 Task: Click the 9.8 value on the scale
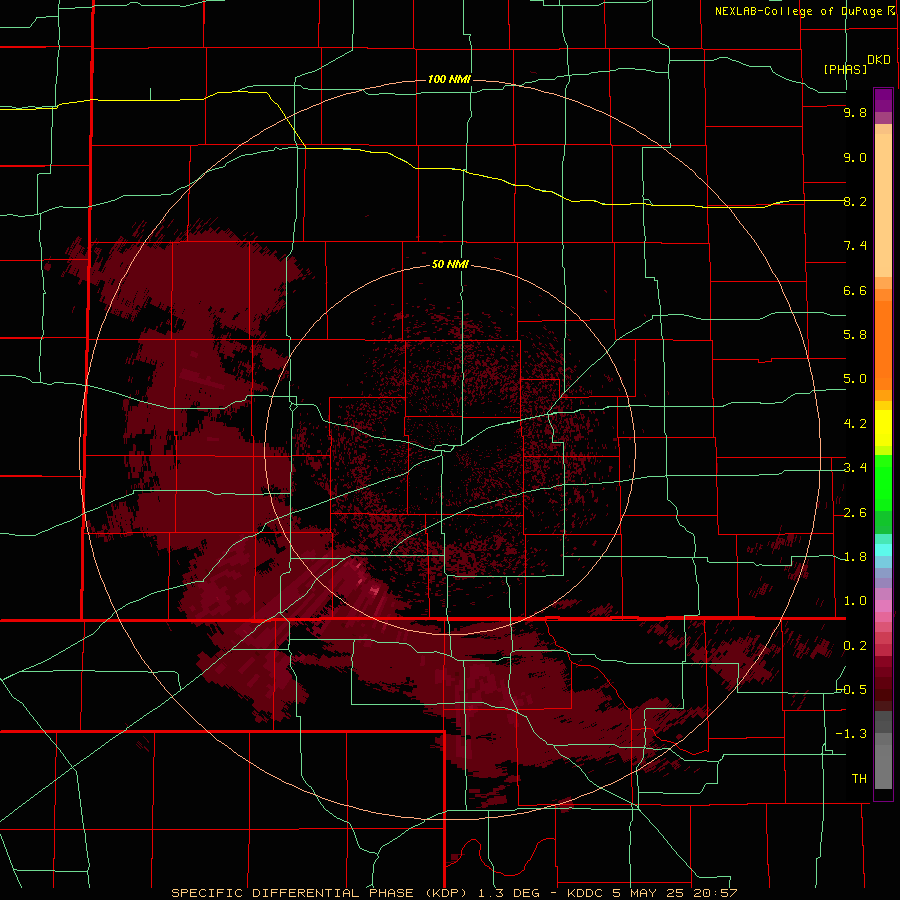[x=855, y=113]
